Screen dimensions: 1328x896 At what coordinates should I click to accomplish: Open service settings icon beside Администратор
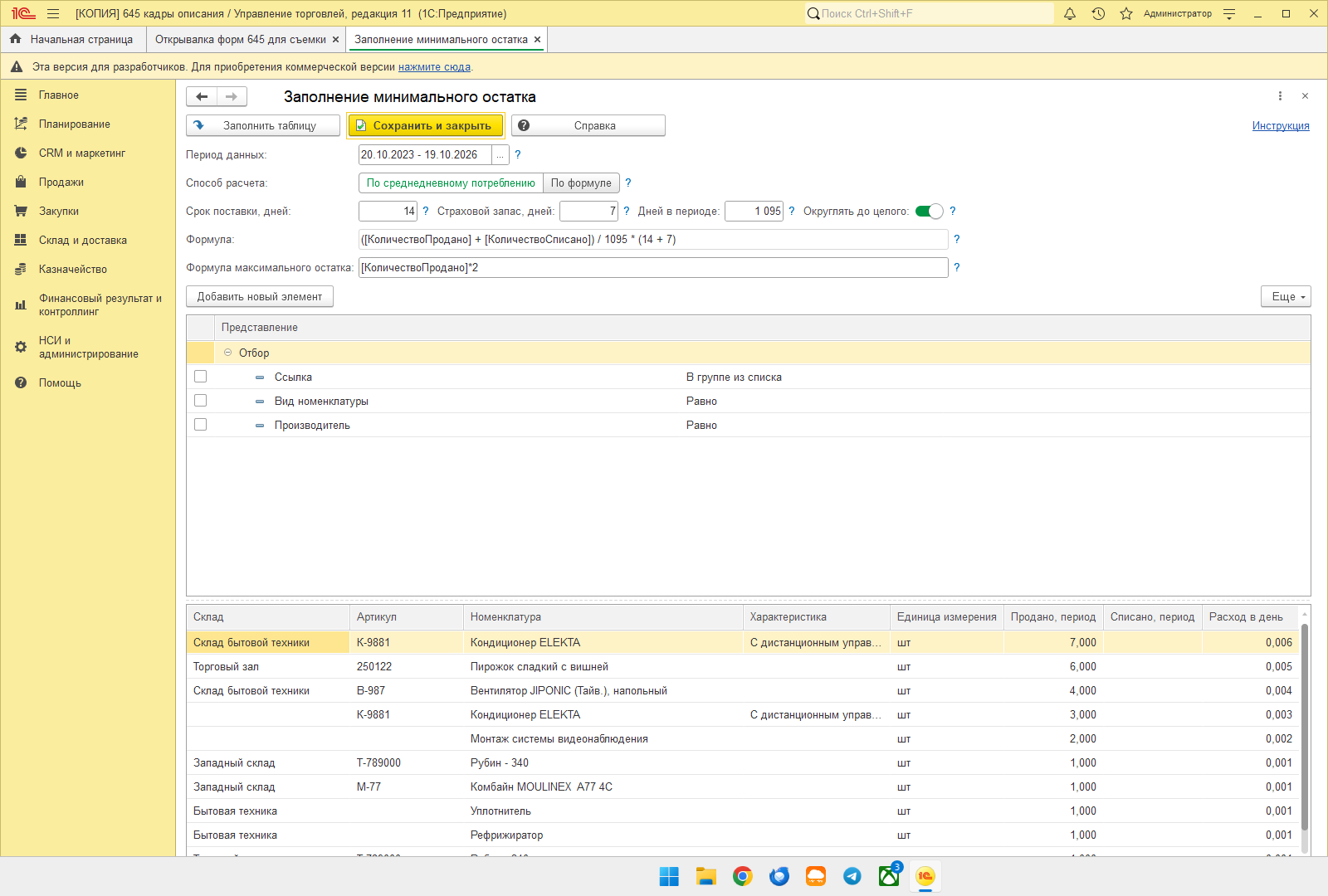[1229, 13]
